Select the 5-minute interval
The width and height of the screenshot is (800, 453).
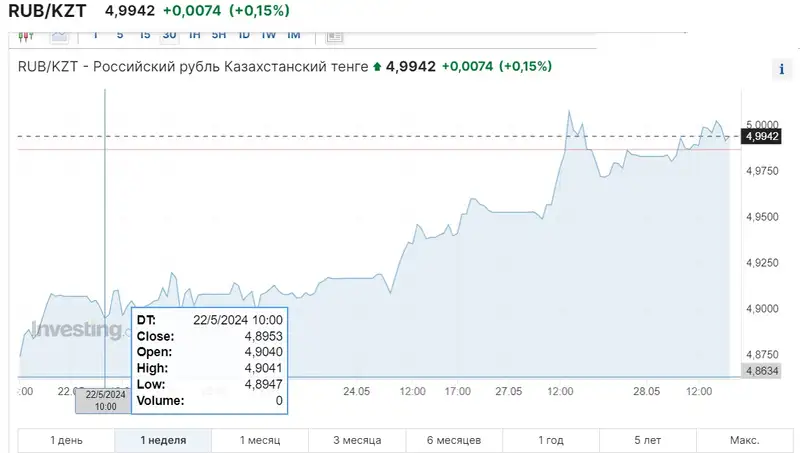(x=120, y=35)
